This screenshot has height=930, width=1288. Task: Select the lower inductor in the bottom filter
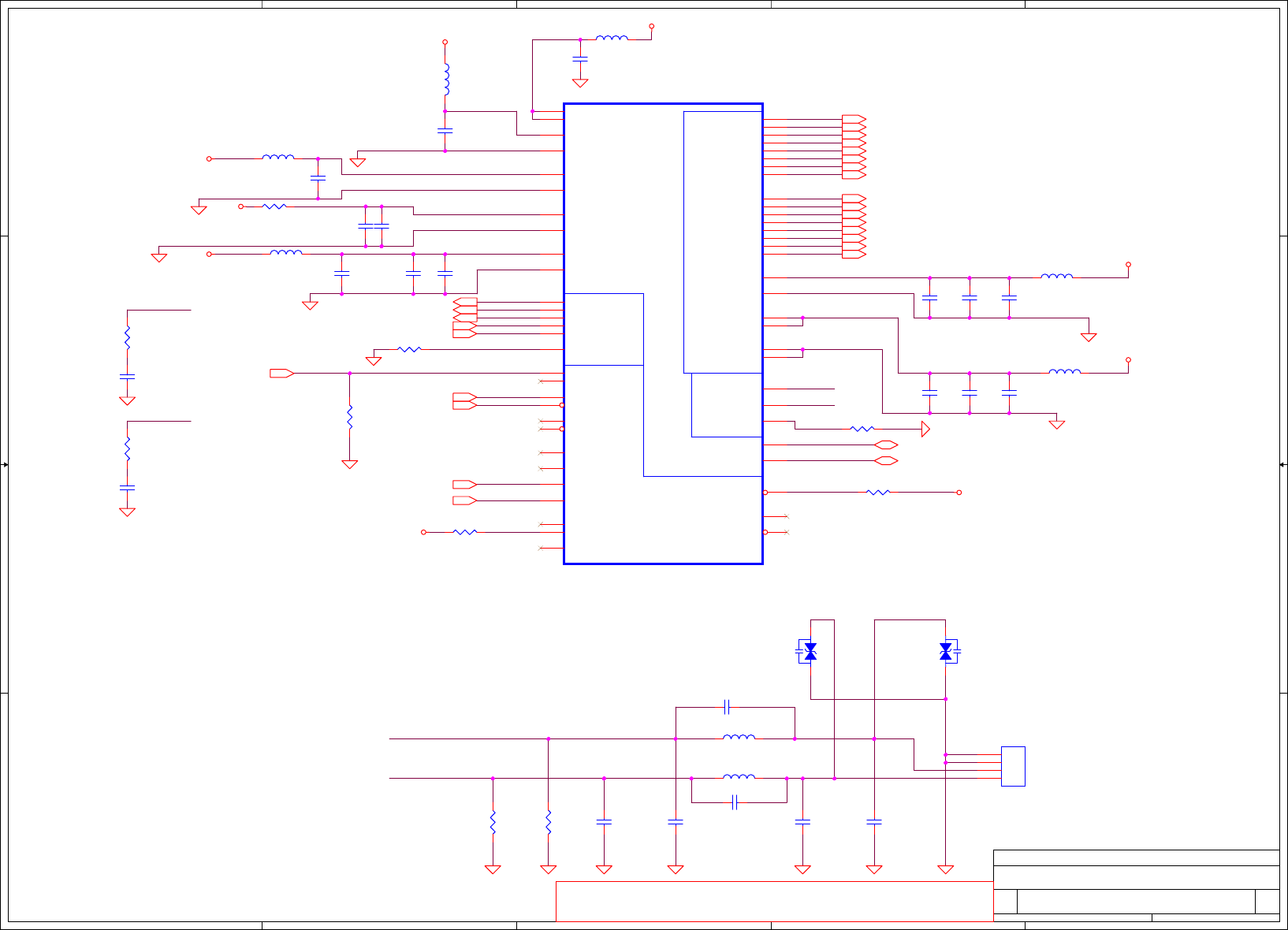click(x=739, y=776)
